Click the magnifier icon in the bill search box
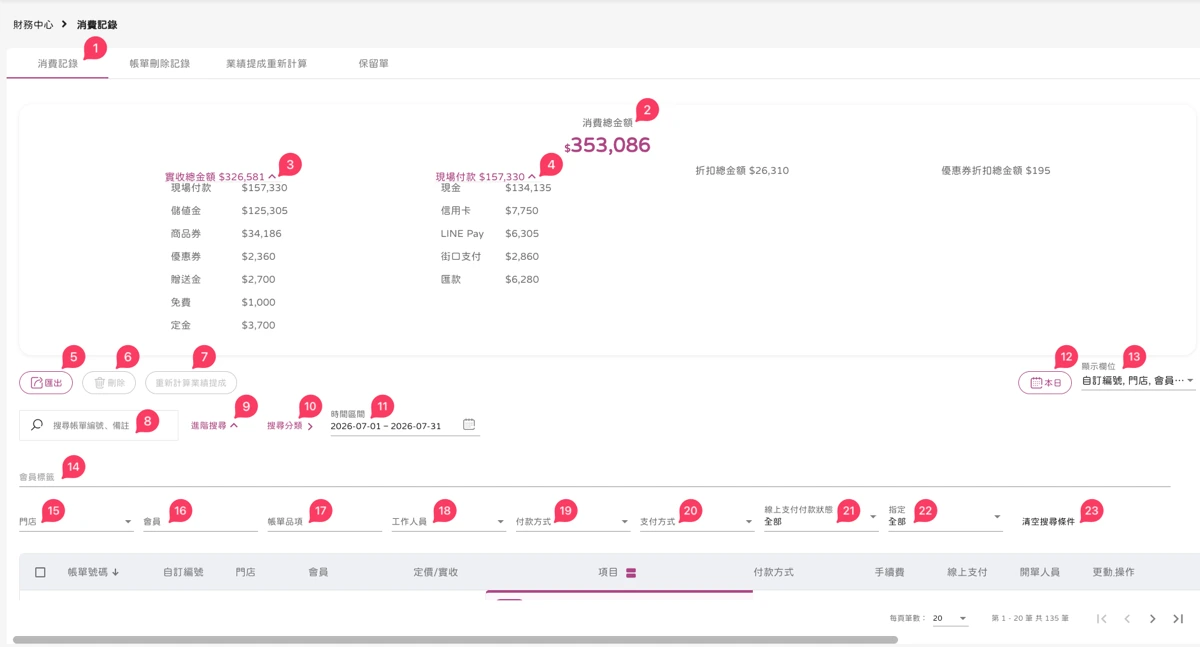Screen dimensions: 1200x647 click(x=37, y=425)
